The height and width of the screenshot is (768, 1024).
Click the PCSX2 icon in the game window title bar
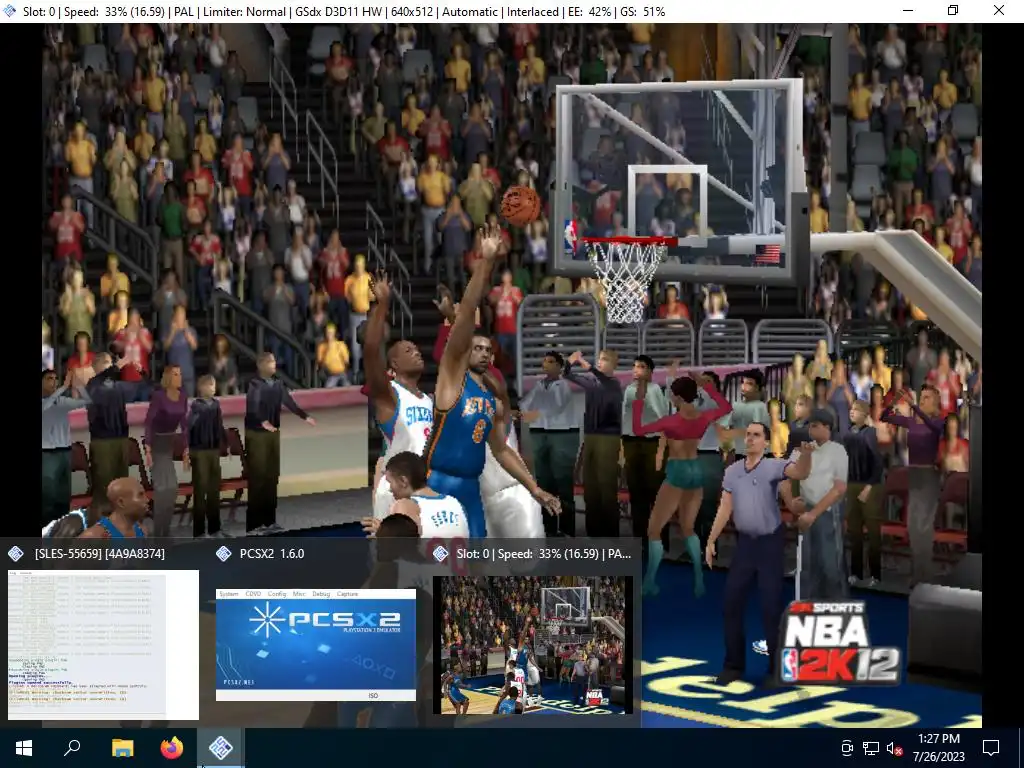pyautogui.click(x=10, y=11)
